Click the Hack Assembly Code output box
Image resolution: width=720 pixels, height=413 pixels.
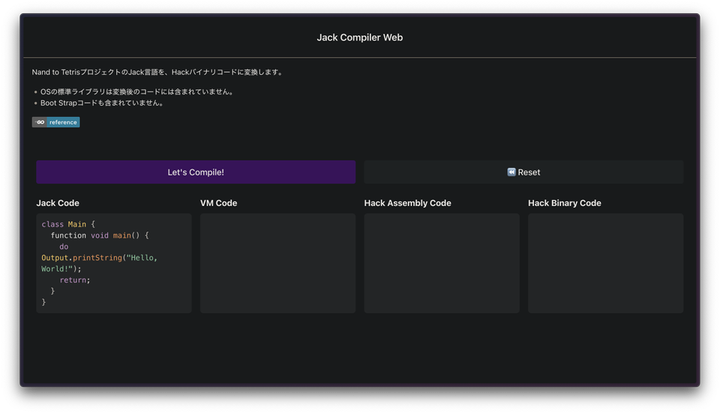point(441,263)
